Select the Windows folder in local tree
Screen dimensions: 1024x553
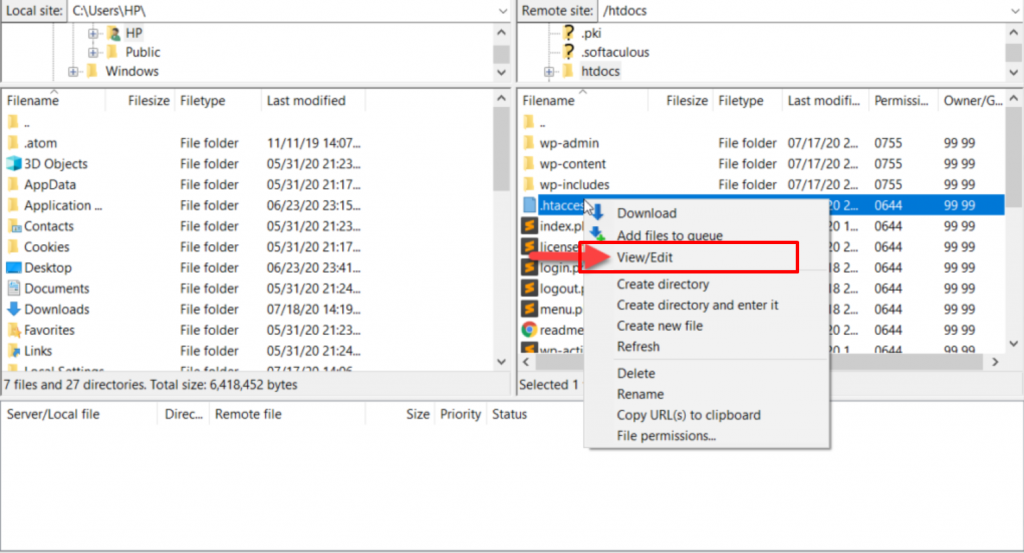(132, 71)
